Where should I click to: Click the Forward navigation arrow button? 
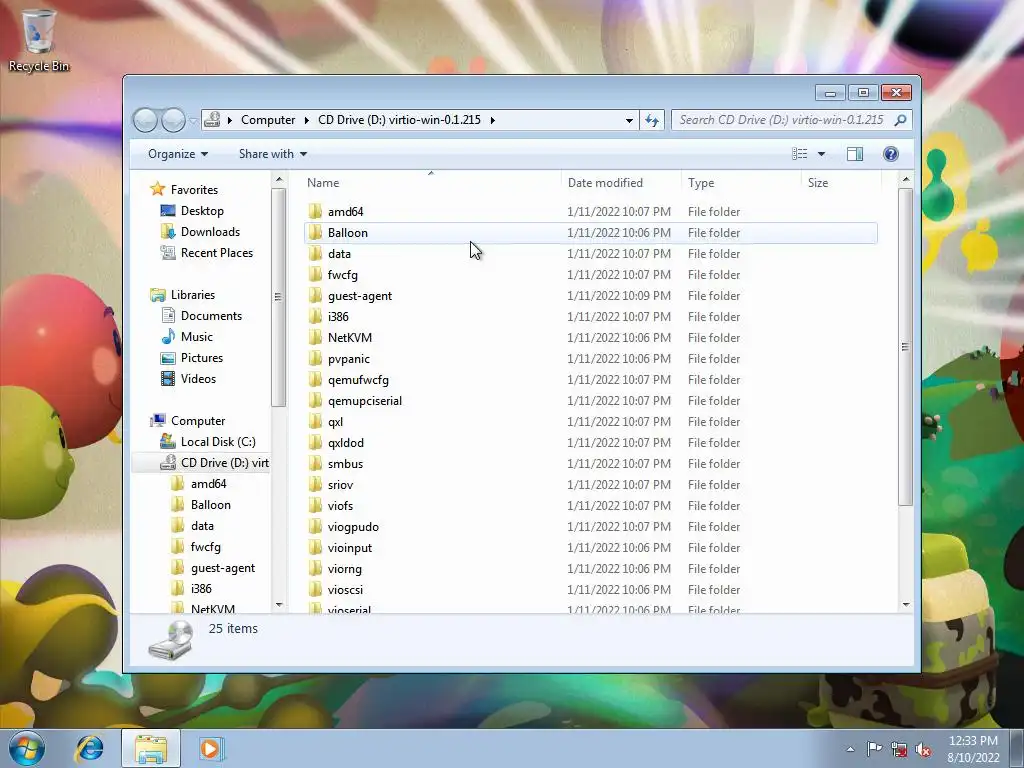point(173,120)
